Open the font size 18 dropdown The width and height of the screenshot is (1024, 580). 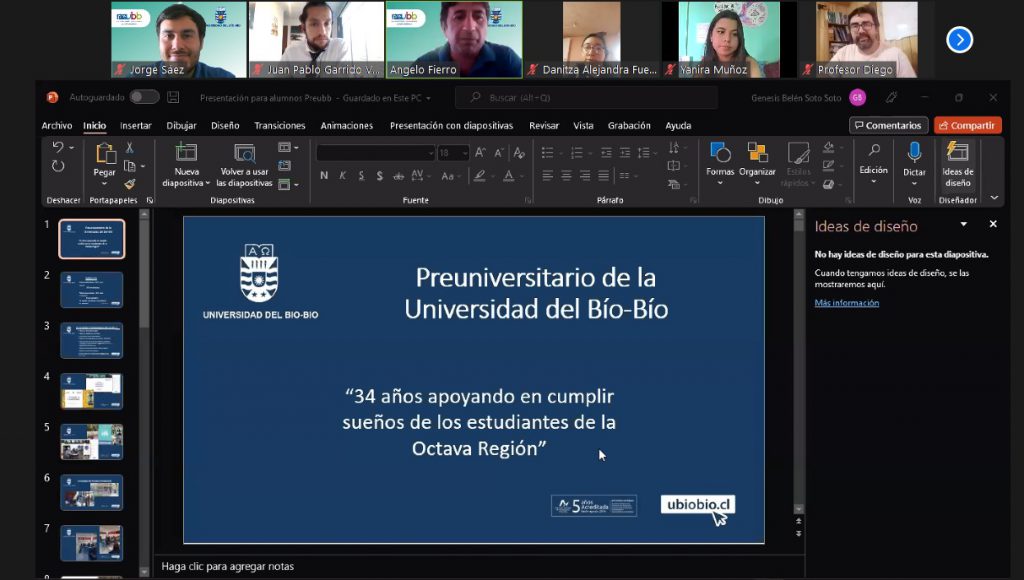coord(464,153)
